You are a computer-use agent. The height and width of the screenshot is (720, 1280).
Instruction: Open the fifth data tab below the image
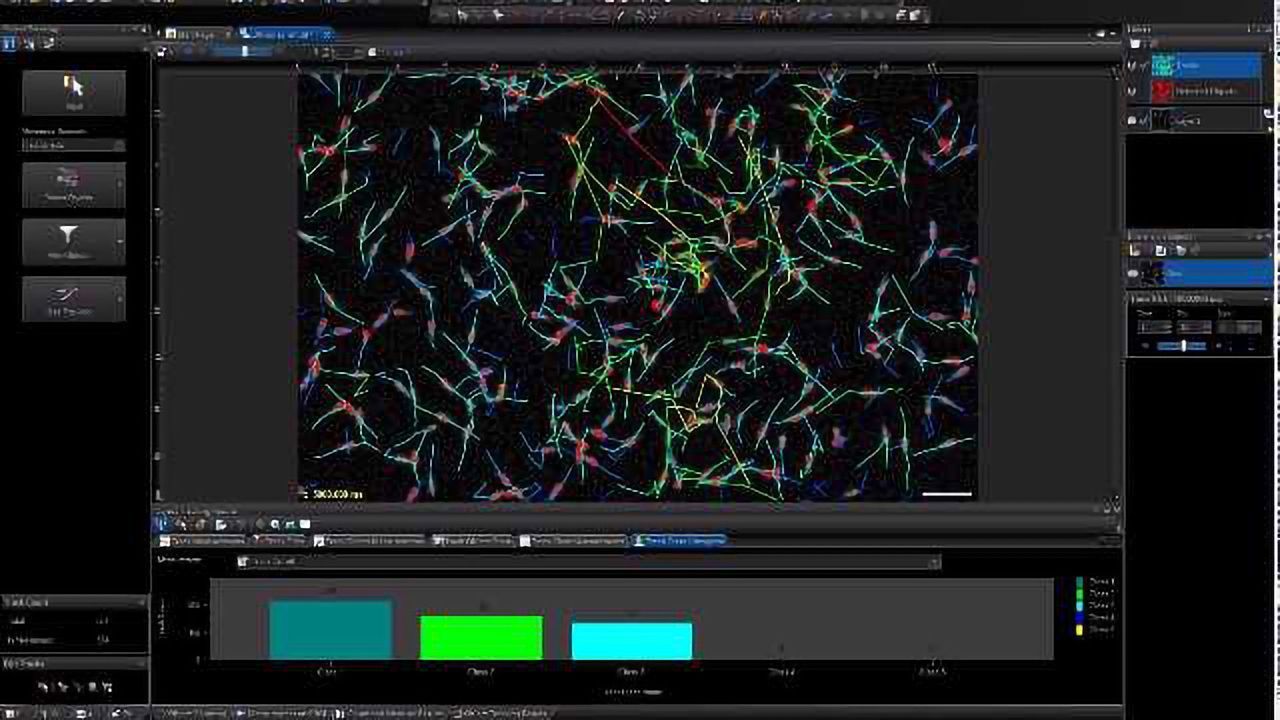tap(572, 541)
